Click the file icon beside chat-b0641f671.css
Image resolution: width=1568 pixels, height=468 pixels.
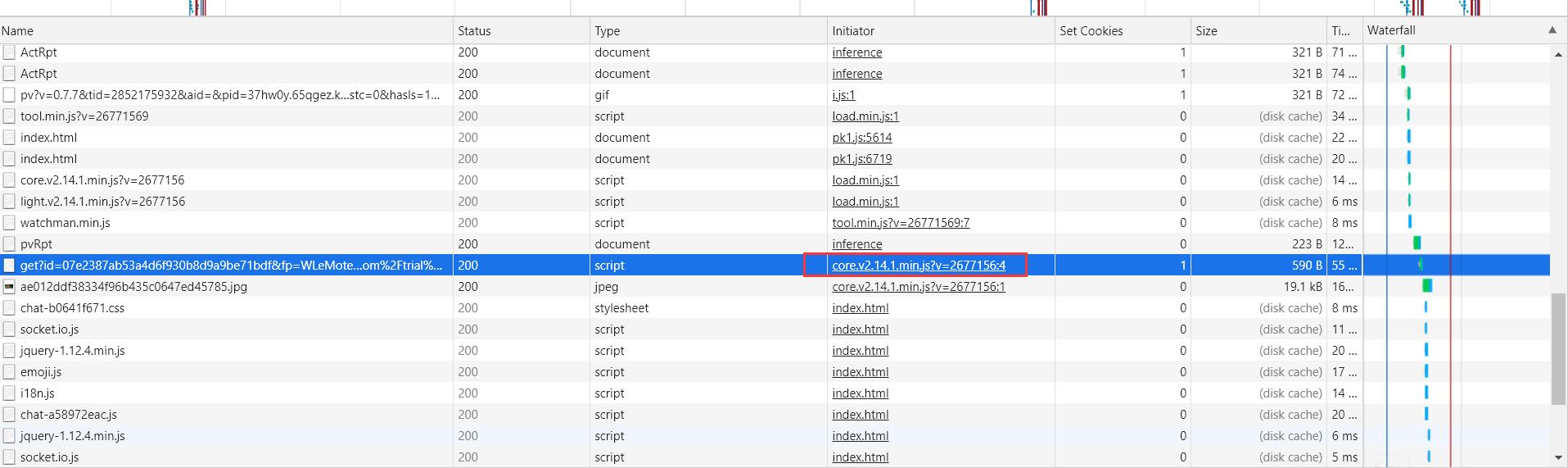pyautogui.click(x=9, y=308)
